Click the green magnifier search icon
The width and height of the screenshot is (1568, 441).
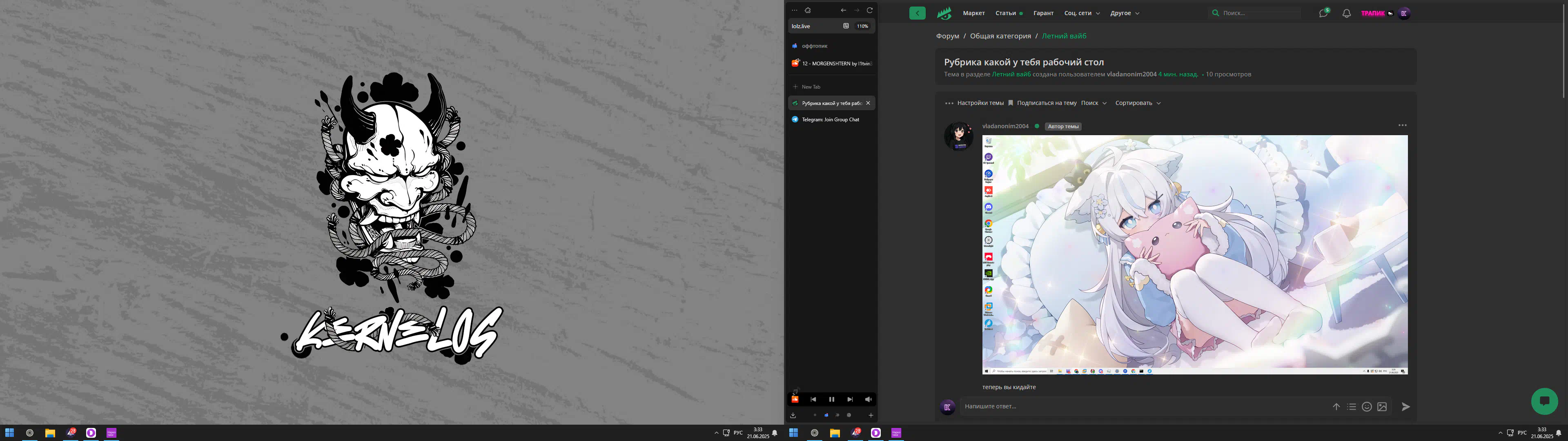click(1216, 13)
